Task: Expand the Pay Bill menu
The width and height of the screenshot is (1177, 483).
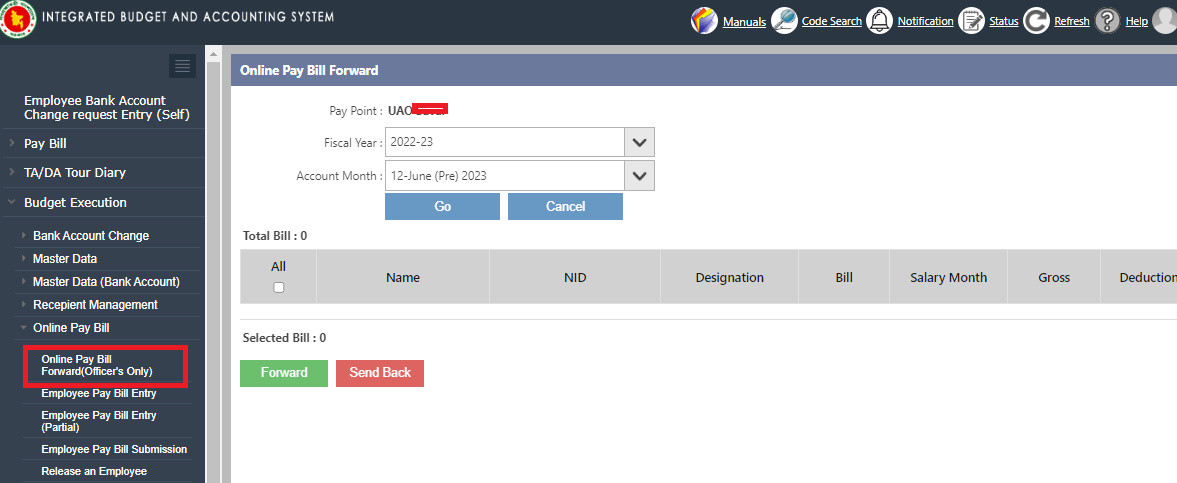Action: point(45,144)
